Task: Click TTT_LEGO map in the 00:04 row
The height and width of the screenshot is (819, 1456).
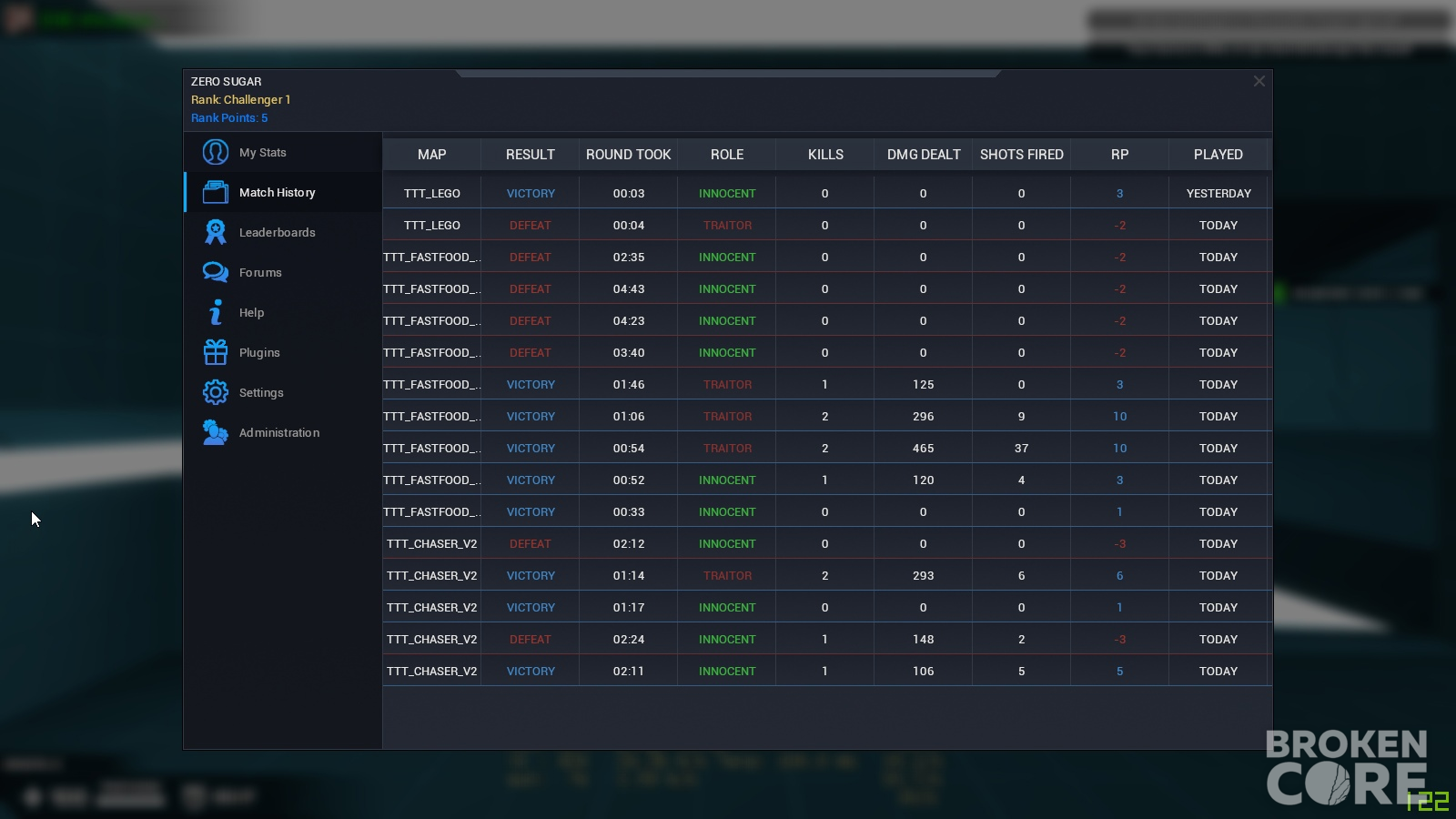Action: pyautogui.click(x=432, y=226)
